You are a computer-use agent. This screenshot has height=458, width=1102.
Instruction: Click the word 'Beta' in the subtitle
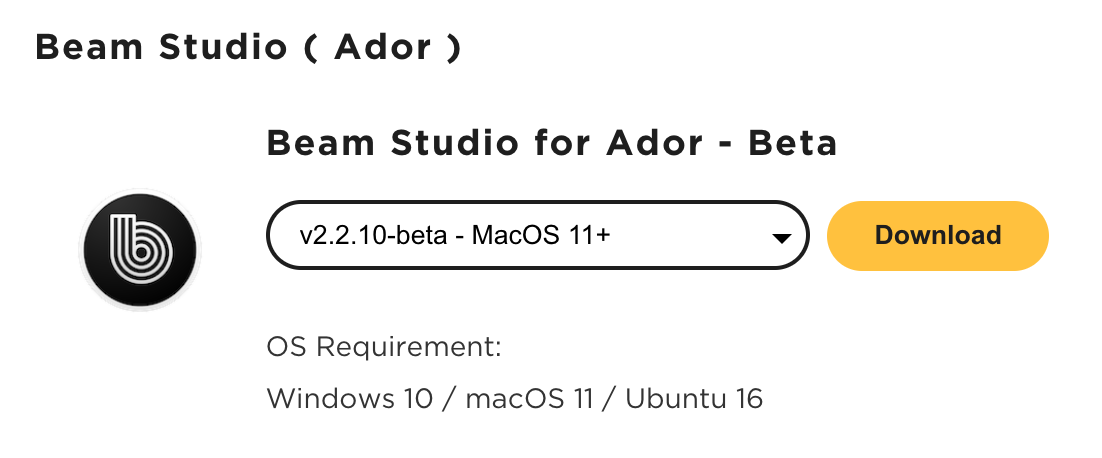click(x=792, y=143)
